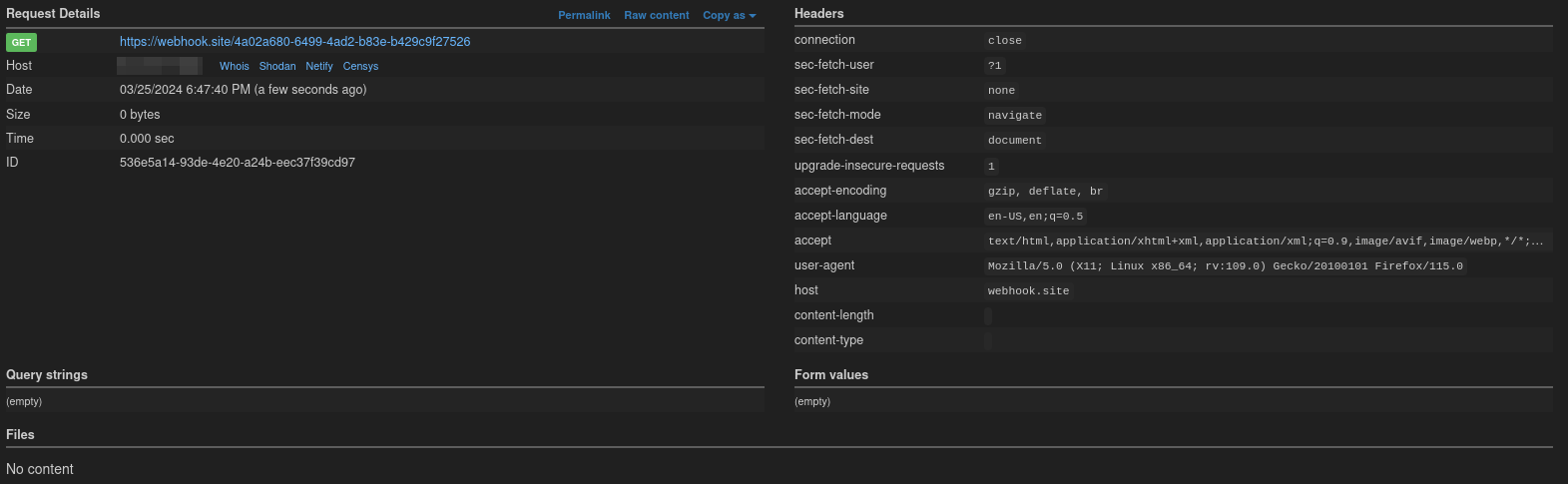The height and width of the screenshot is (484, 1568).
Task: Click the content-type header name
Action: 829,340
